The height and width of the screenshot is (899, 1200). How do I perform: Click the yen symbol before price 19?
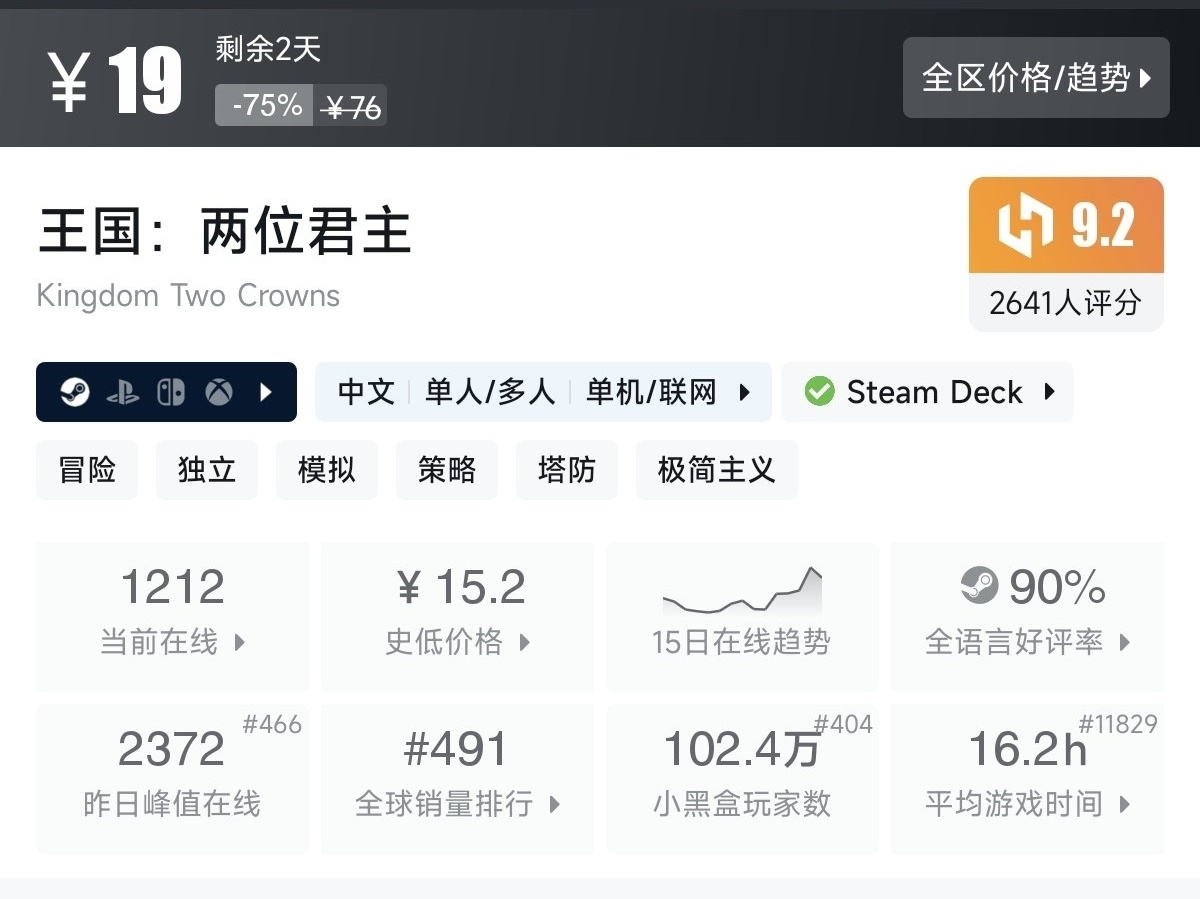tap(69, 81)
